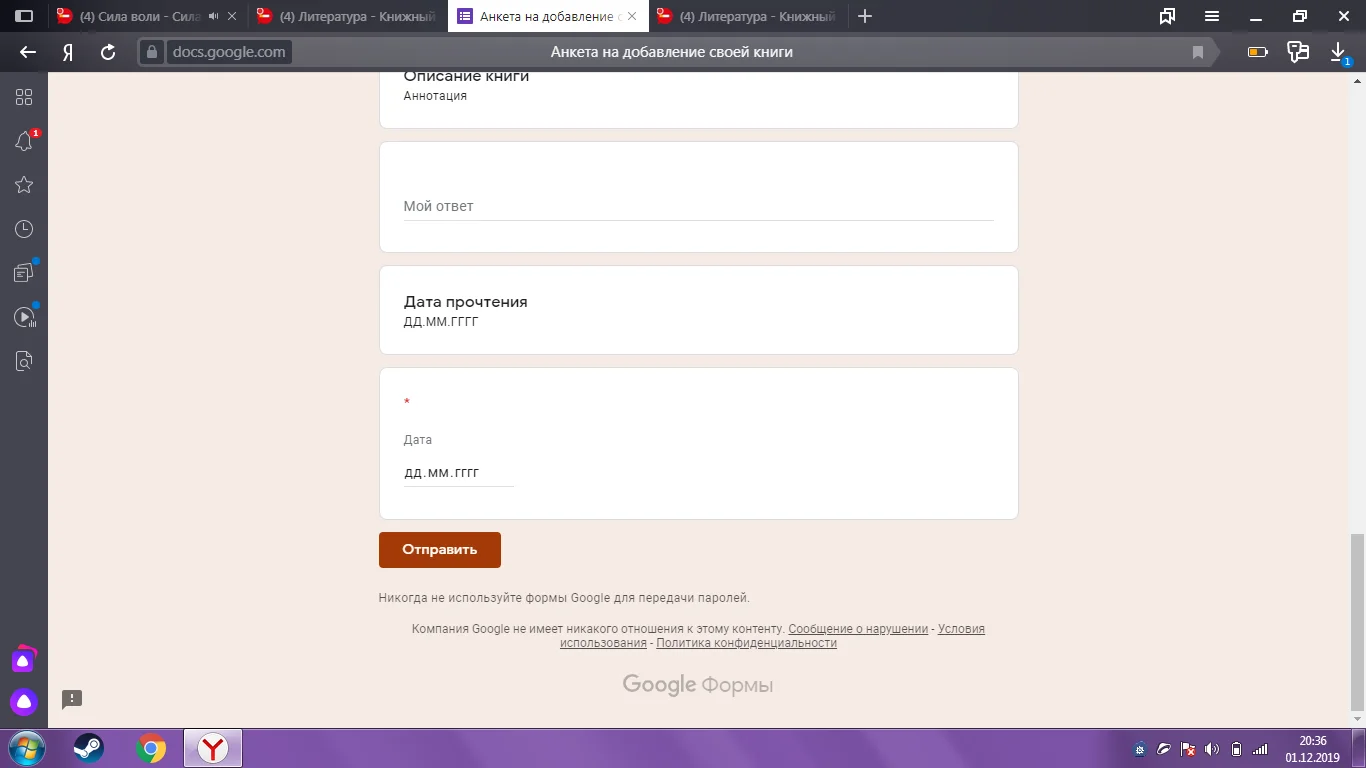Click the battery saver icon in toolbar
Viewport: 1366px width, 768px height.
(1258, 52)
